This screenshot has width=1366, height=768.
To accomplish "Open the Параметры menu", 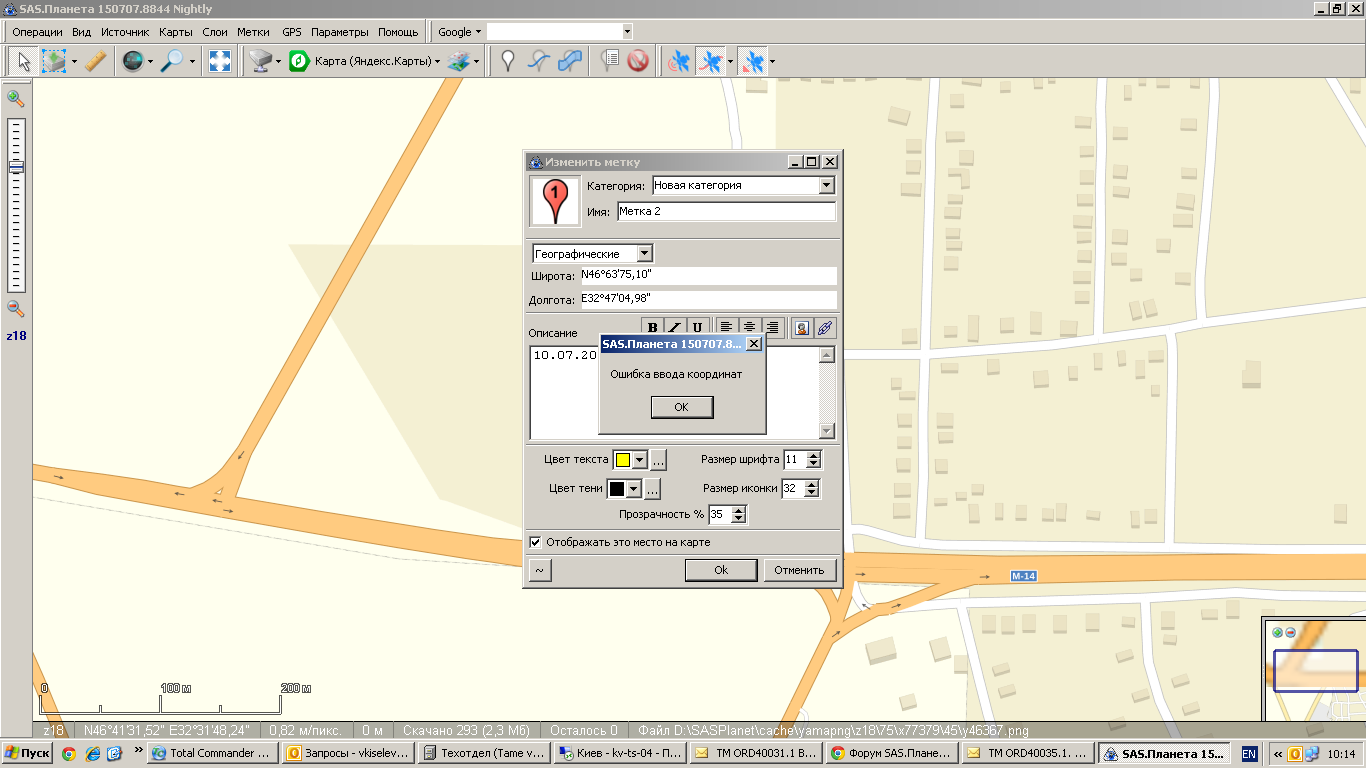I will tap(339, 32).
